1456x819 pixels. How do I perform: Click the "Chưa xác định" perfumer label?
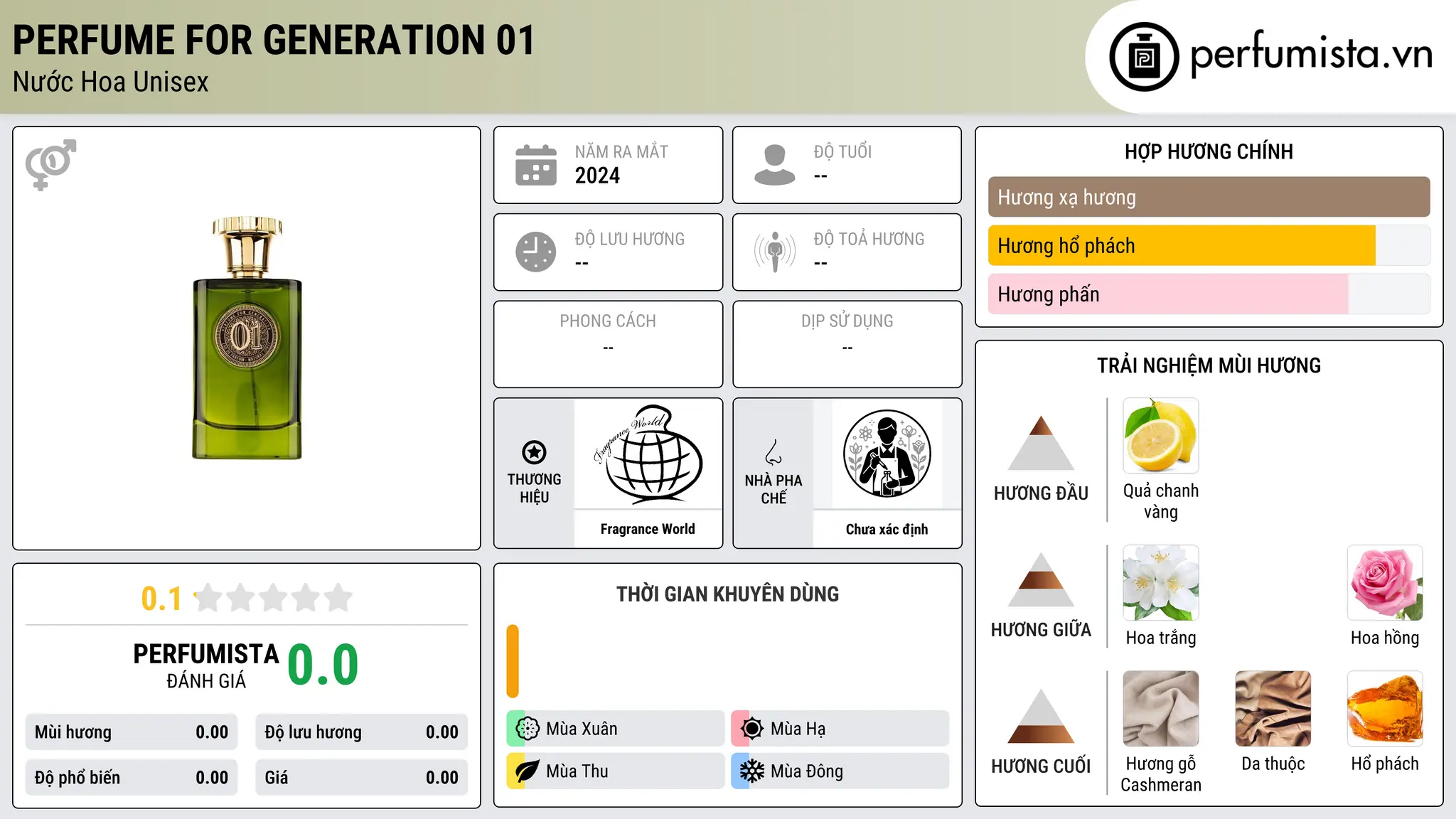(x=887, y=529)
